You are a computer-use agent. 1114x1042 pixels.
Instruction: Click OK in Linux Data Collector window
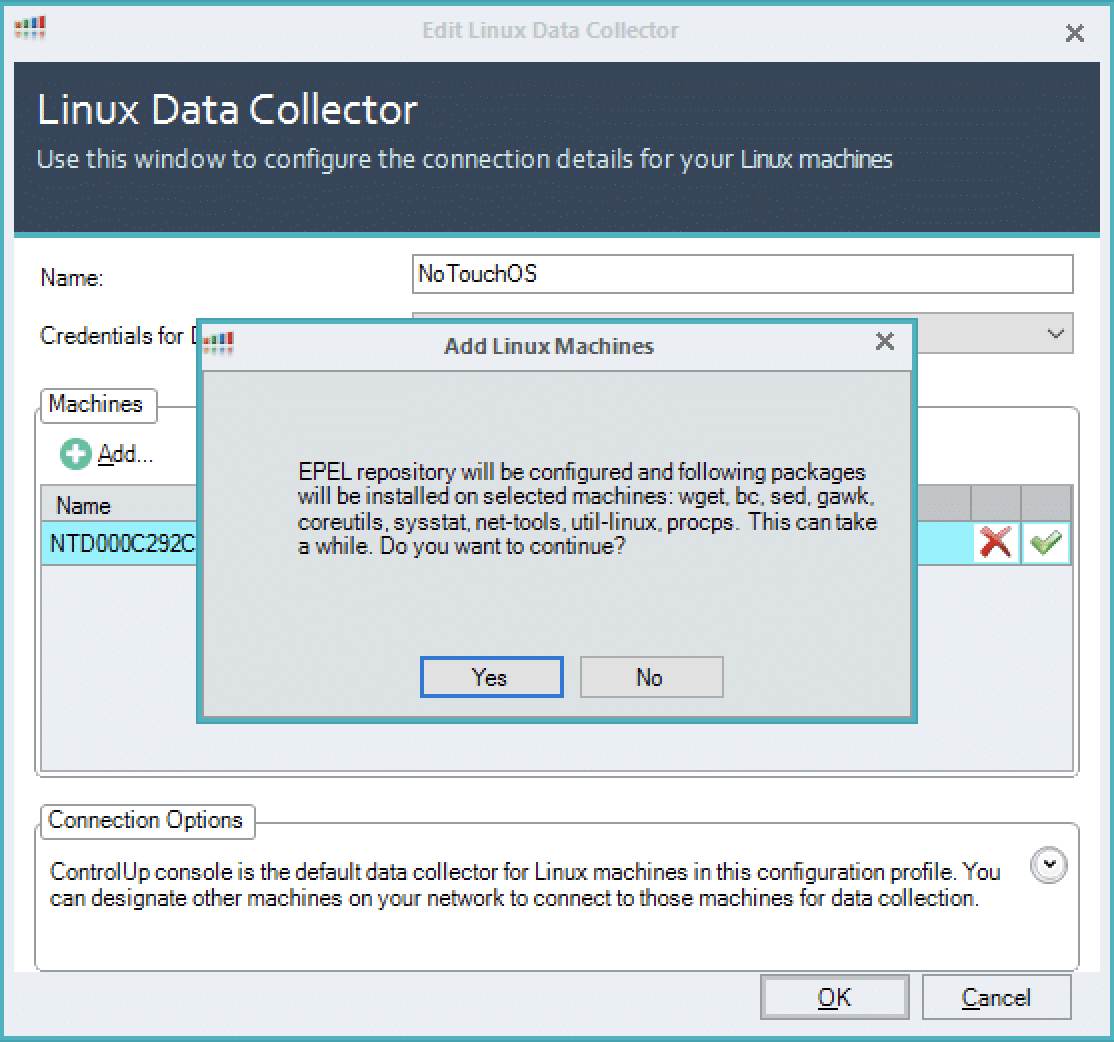coord(834,997)
